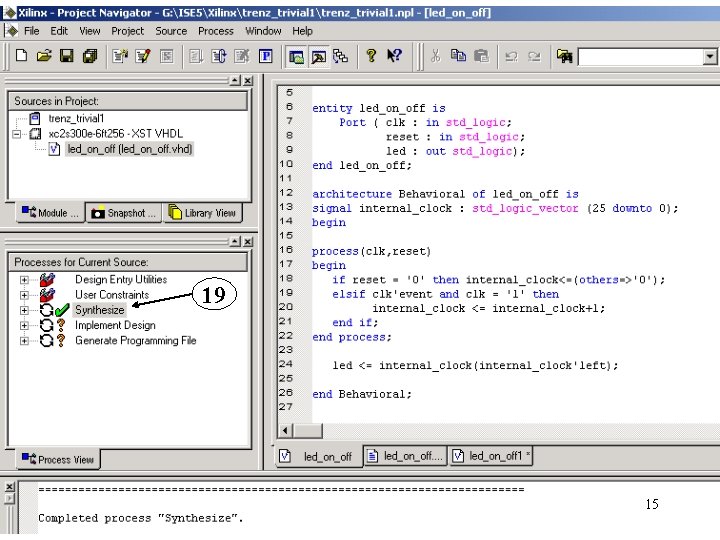Select trenz_trivial1 project in sources tree

tap(76, 118)
